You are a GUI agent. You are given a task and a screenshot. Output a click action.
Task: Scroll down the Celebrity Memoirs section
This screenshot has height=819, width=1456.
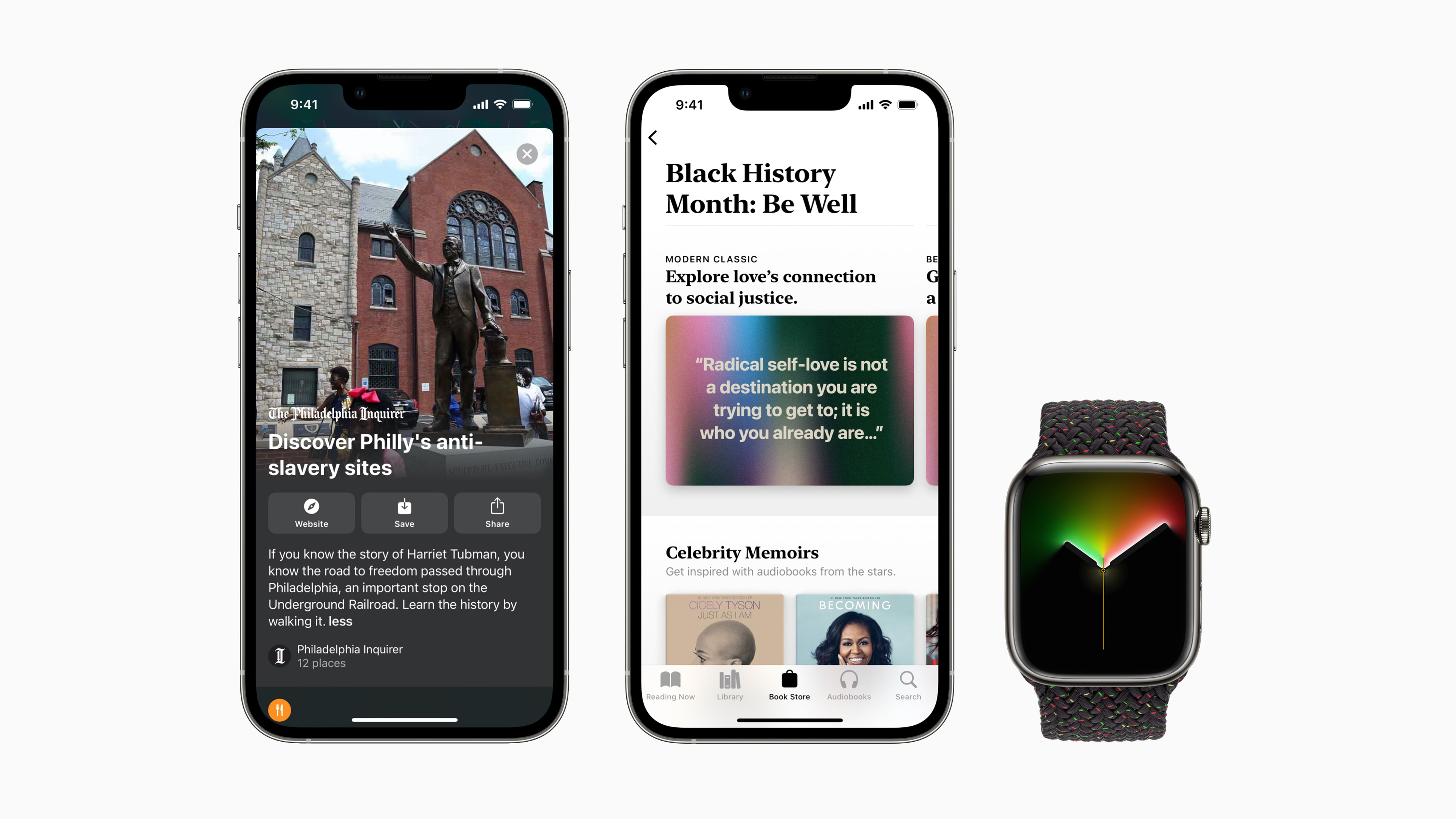click(x=790, y=630)
